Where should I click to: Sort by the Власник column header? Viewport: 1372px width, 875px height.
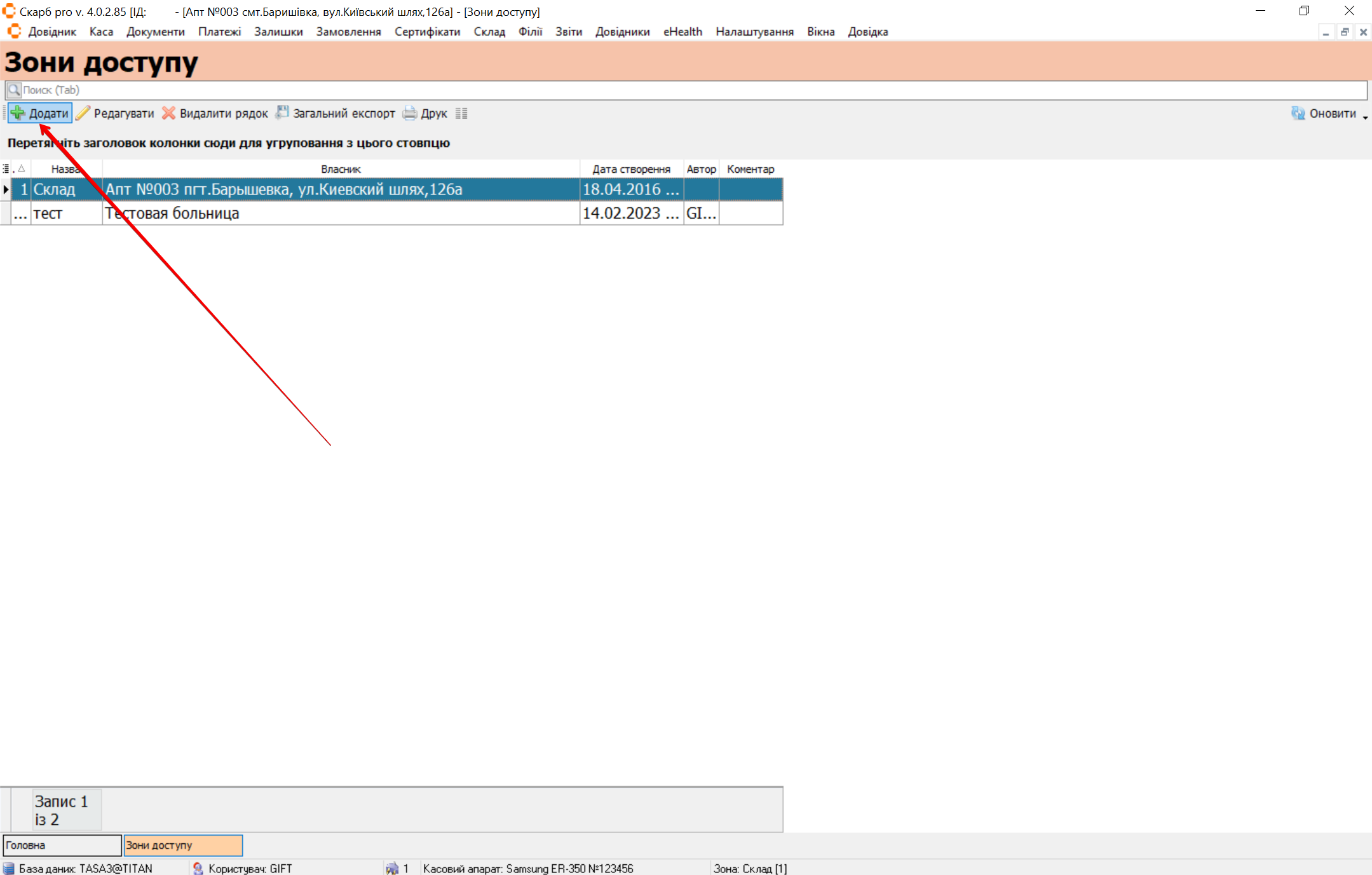click(341, 169)
